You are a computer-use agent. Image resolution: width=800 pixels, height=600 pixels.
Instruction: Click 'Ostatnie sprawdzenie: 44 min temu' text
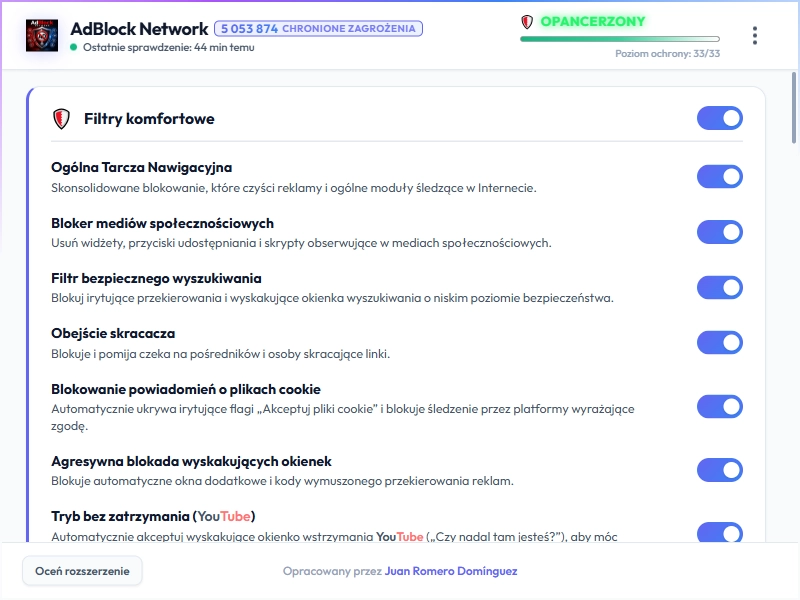(168, 47)
